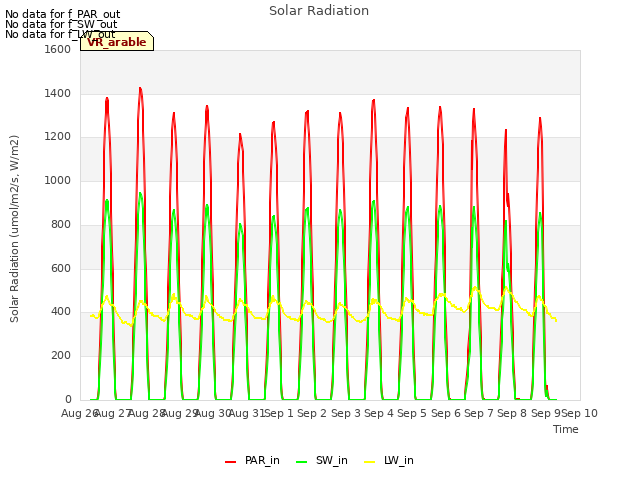
Task: Click the 0 y-axis tick label
Action: pyautogui.click(x=68, y=399)
